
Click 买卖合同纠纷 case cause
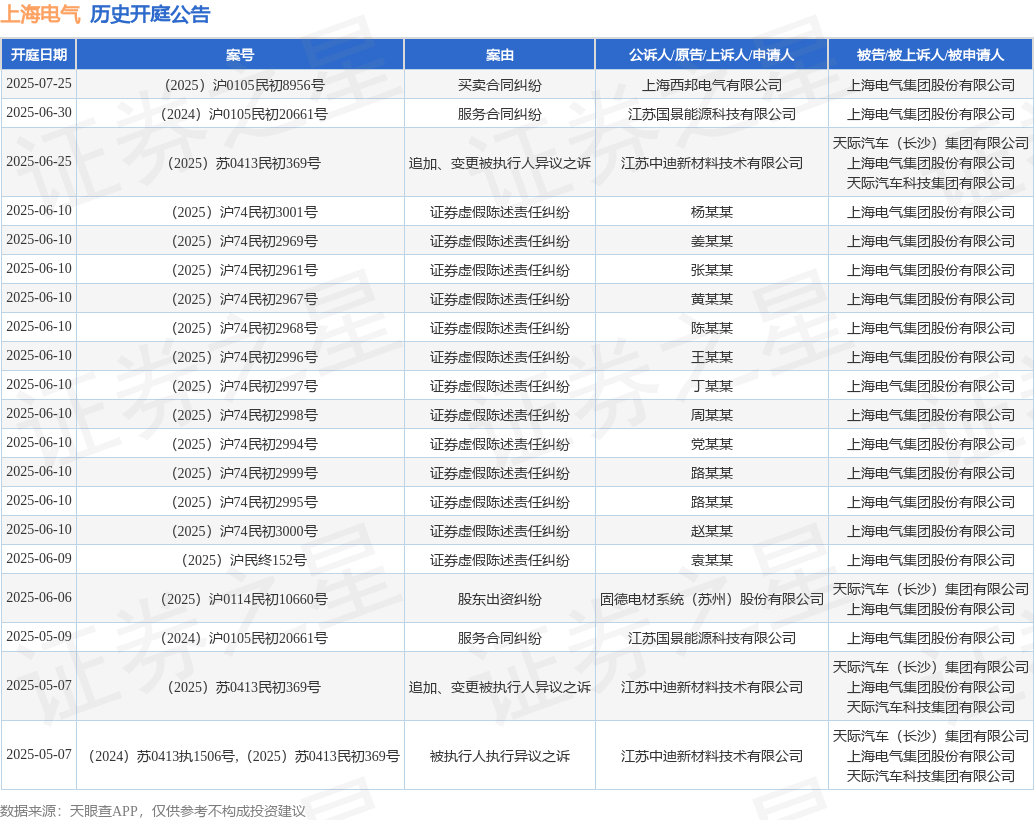coord(499,85)
